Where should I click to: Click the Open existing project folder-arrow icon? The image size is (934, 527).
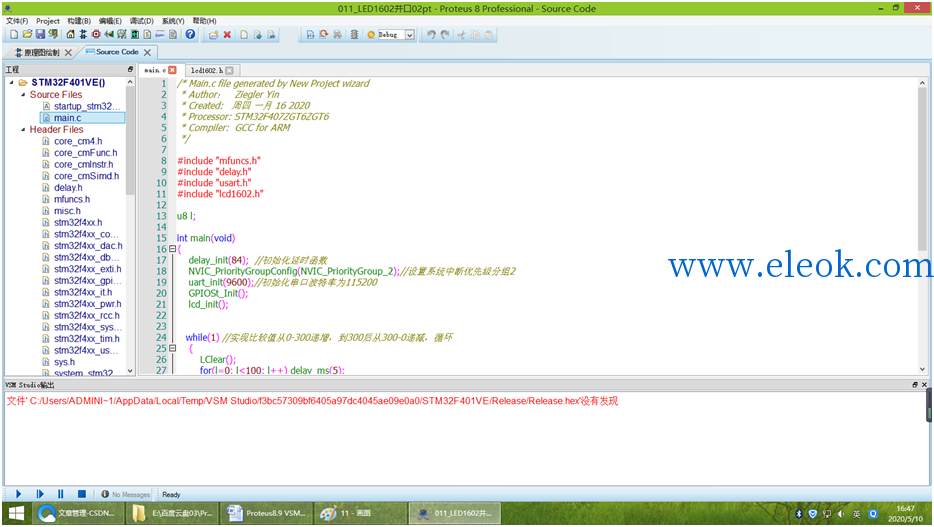click(213, 35)
